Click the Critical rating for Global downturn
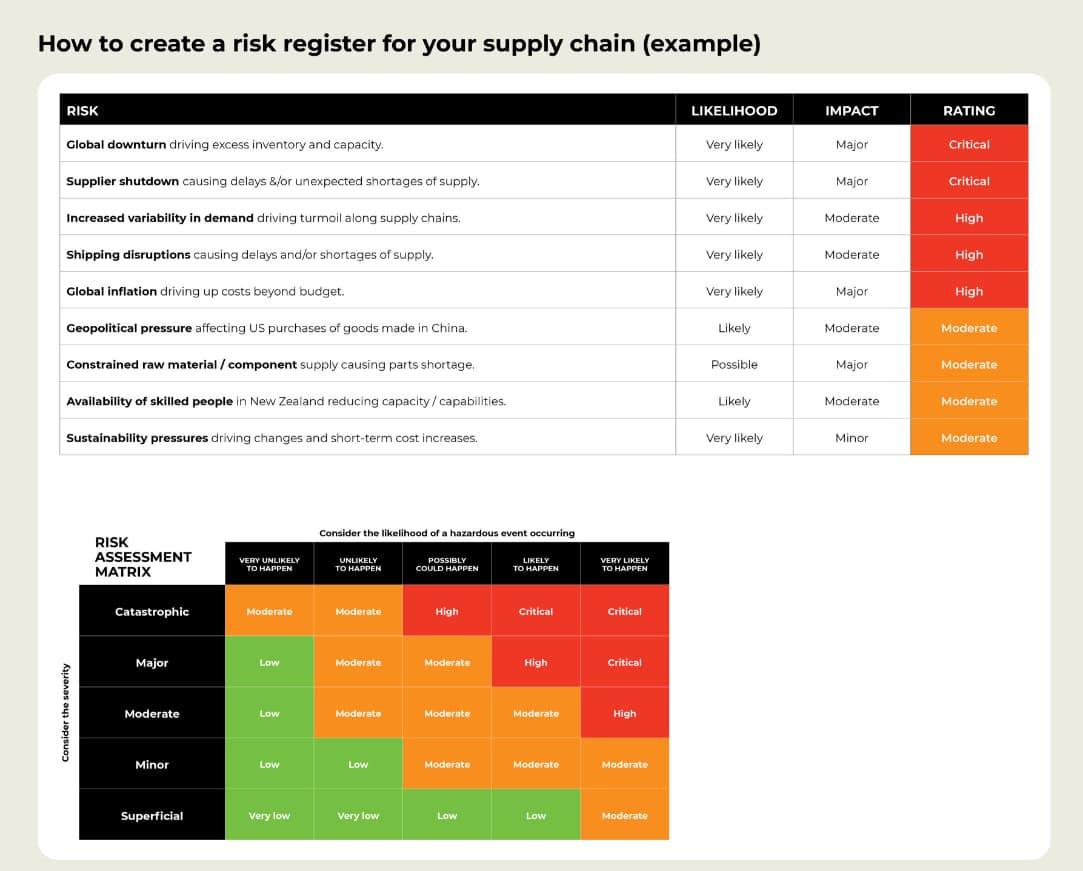Screen dimensions: 1083x871 [x=968, y=143]
